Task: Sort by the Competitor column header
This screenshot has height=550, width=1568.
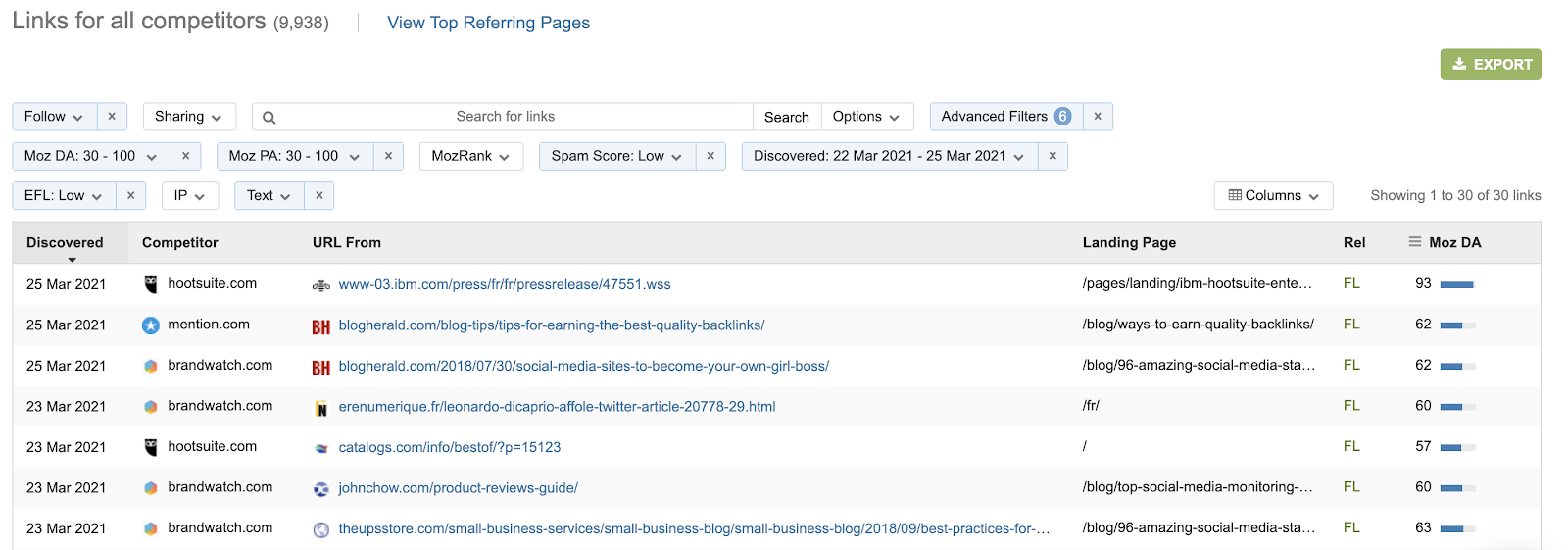Action: [180, 242]
